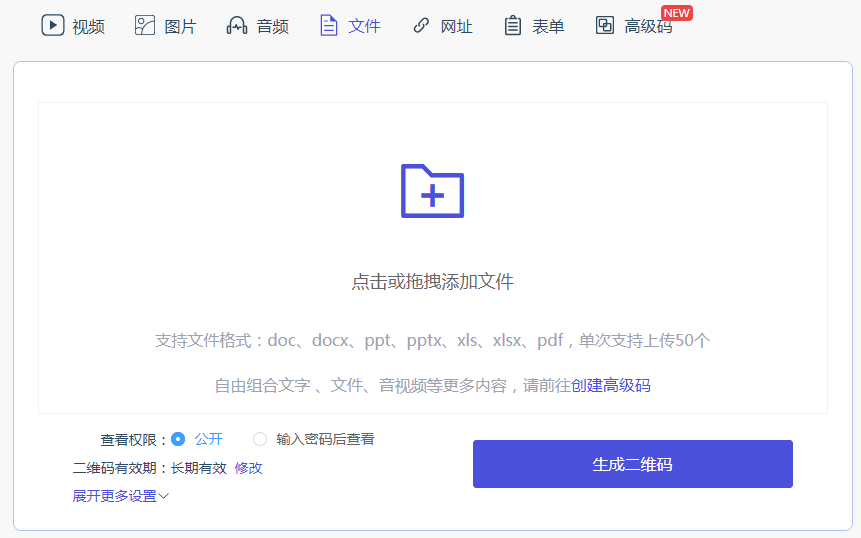Click the picture icon next to 图片
The image size is (861, 538).
pyautogui.click(x=145, y=25)
